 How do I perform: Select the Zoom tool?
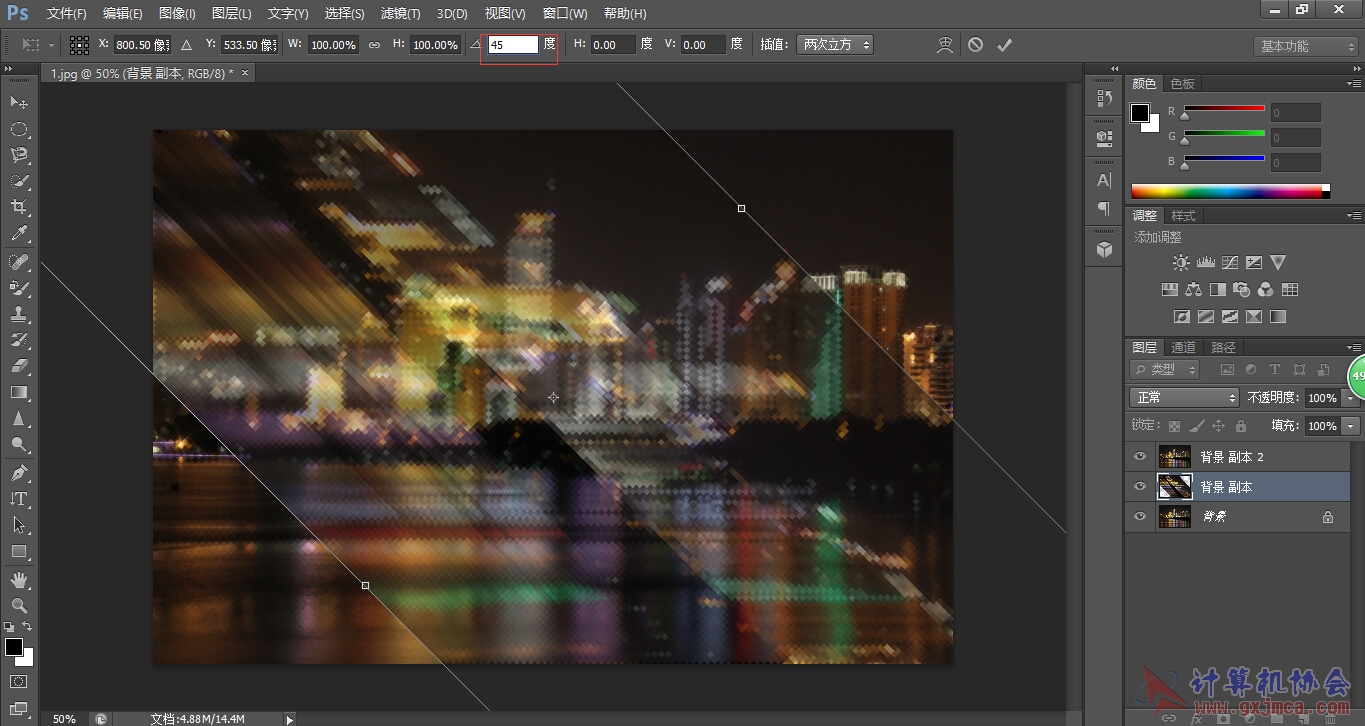pos(19,606)
